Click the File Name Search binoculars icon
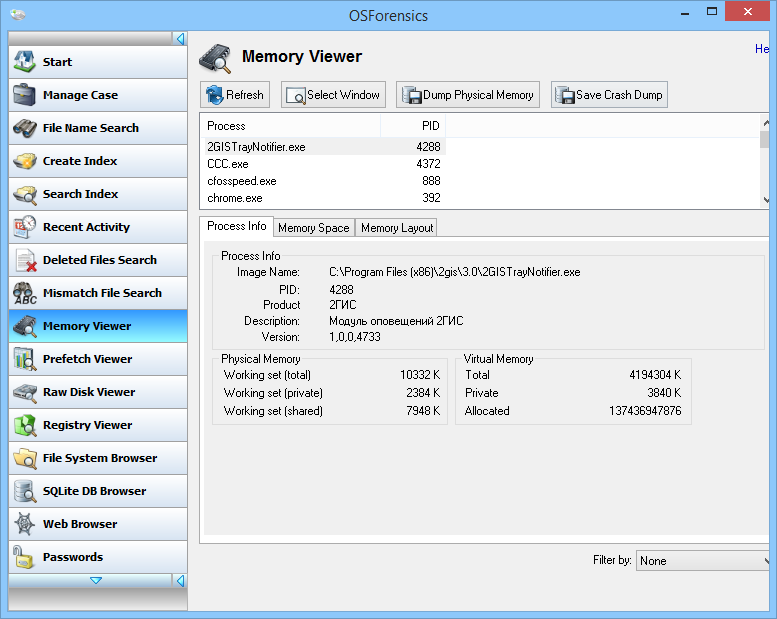The height and width of the screenshot is (619, 777). (24, 128)
